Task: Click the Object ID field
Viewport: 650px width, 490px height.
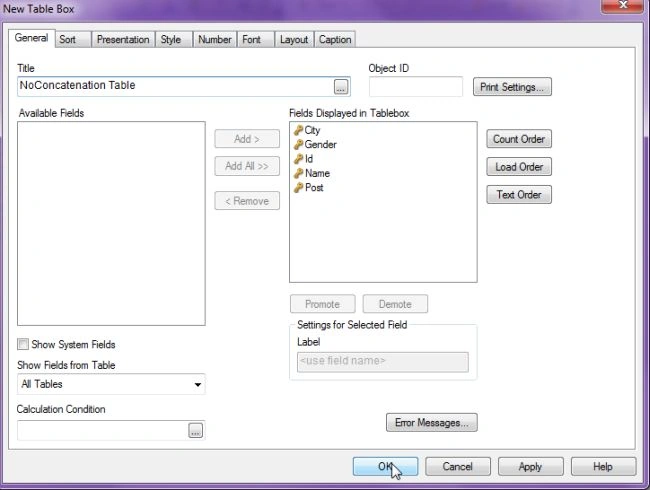Action: [416, 86]
